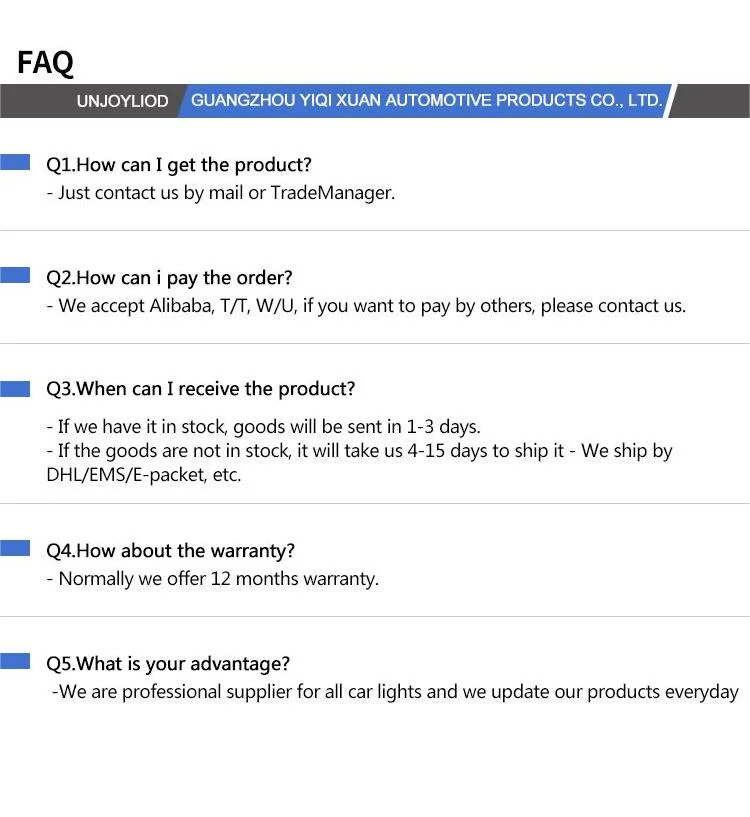
Task: Click the Guangzhou Yiqi Xuan company banner
Action: (426, 100)
